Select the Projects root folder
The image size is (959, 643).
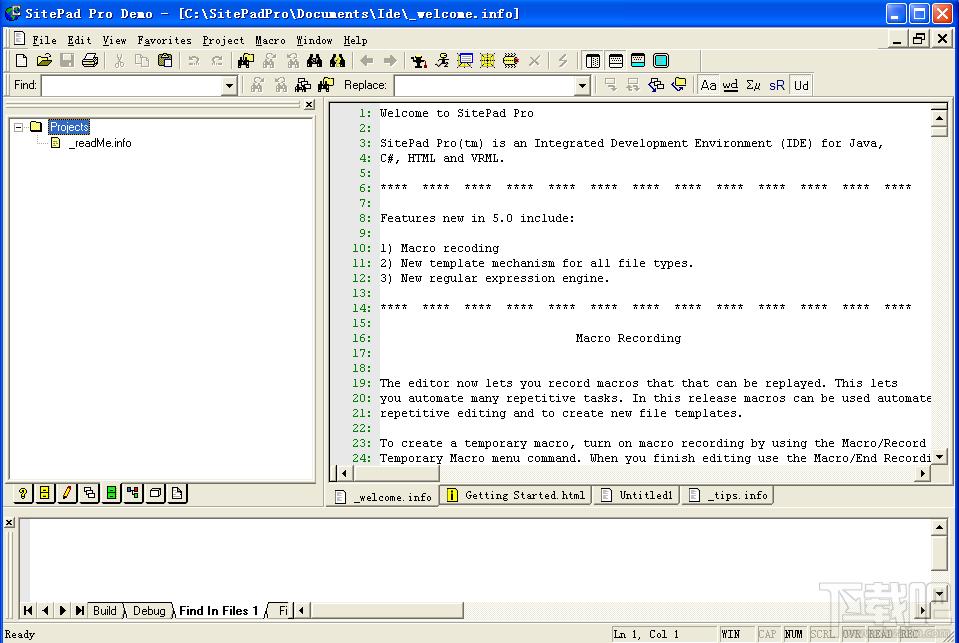[x=69, y=127]
